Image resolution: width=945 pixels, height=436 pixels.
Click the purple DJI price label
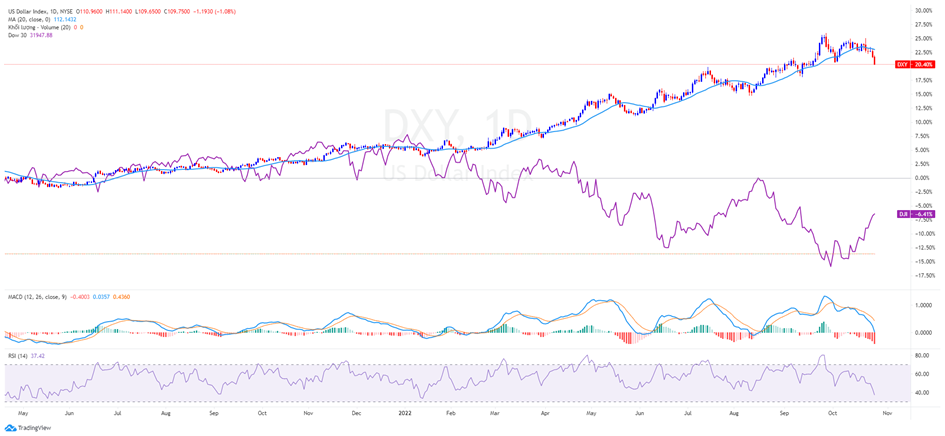coord(901,214)
